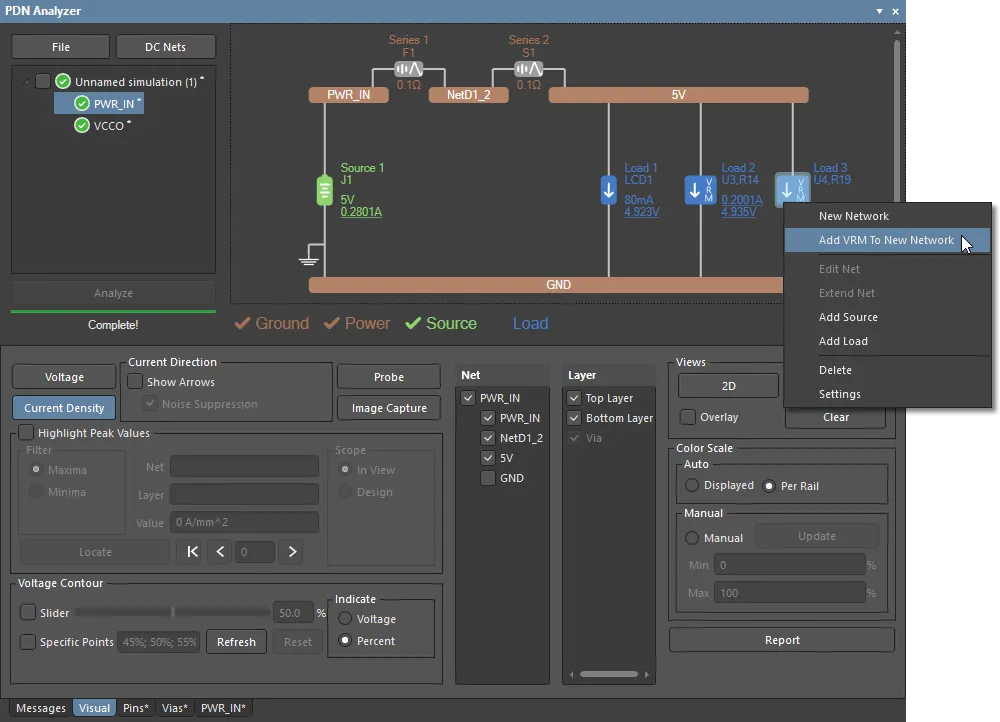The image size is (1000, 722).
Task: Jump to first peak value button
Action: [193, 552]
